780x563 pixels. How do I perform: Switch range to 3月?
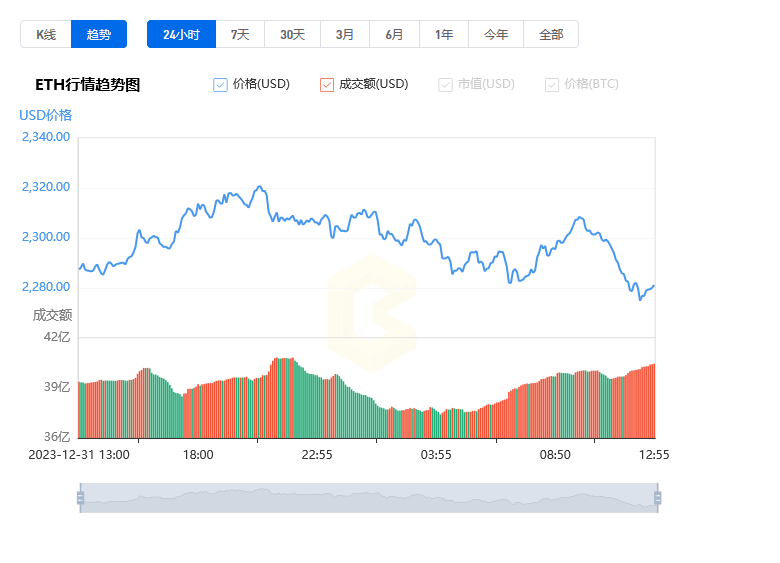point(345,34)
